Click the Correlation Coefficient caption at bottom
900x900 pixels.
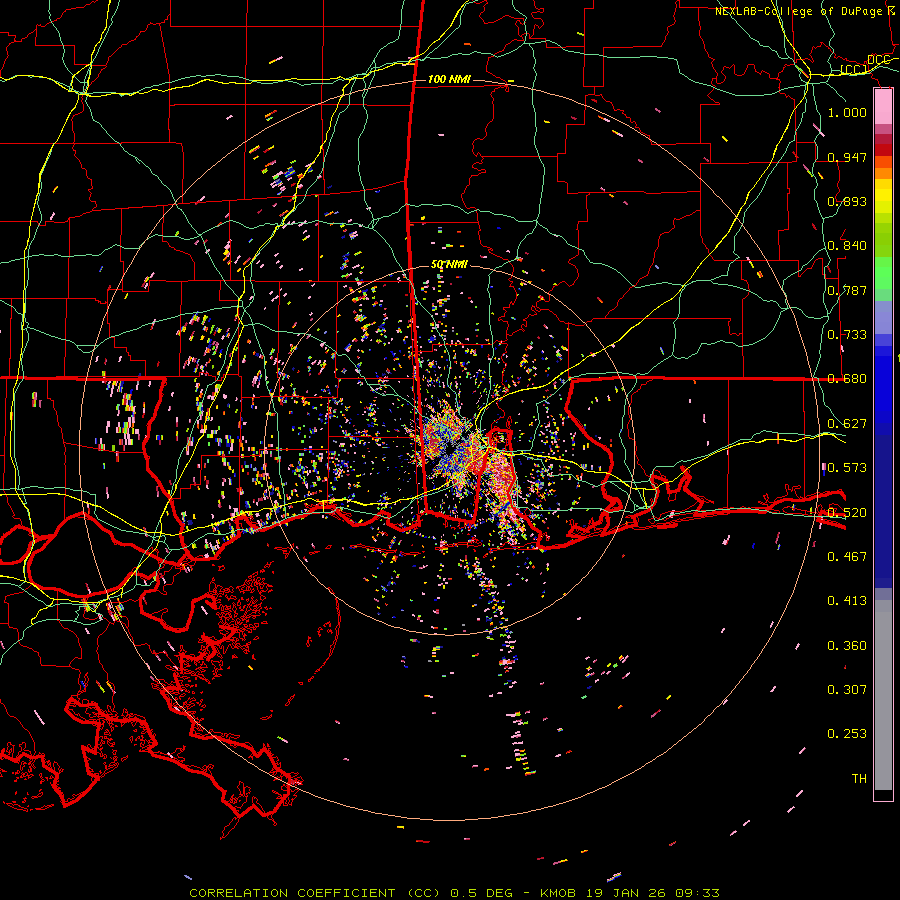(454, 893)
